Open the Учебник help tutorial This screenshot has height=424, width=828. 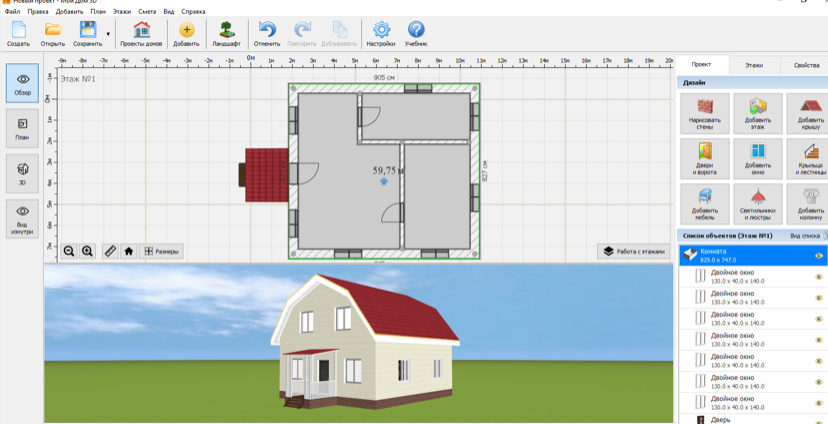[x=416, y=34]
